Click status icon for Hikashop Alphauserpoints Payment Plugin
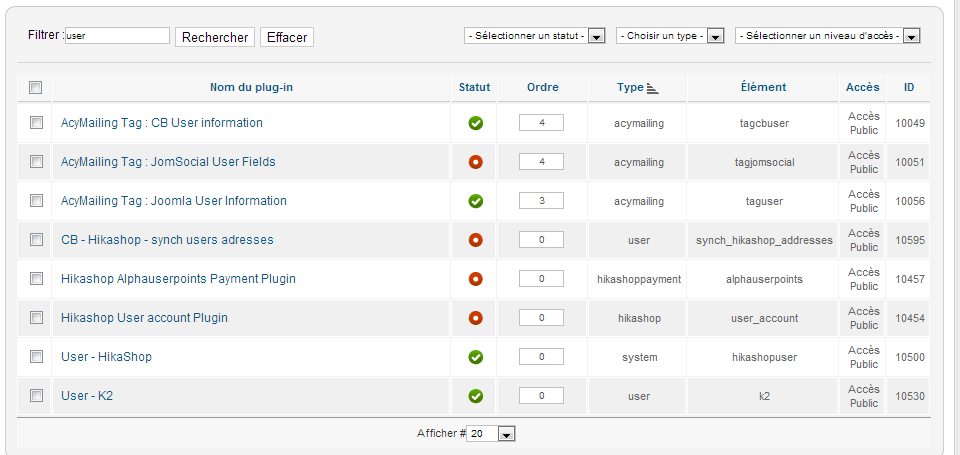 tap(475, 279)
